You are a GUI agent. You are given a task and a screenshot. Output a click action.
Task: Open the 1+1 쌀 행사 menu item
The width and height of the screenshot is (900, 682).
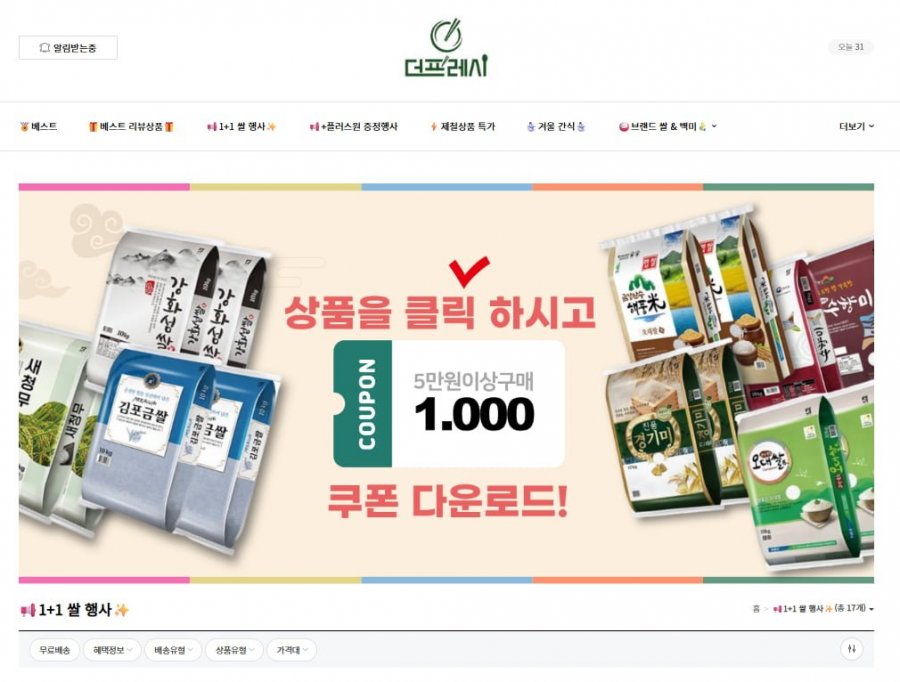click(x=242, y=126)
